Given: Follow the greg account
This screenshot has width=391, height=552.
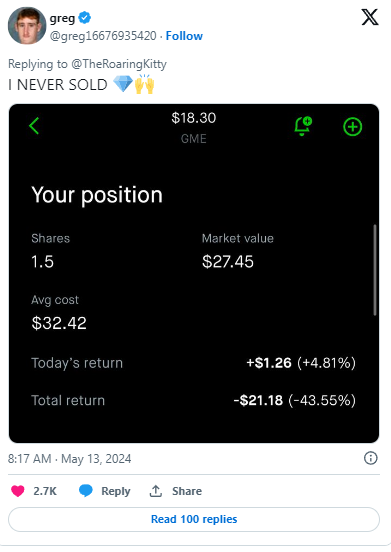Looking at the screenshot, I should tap(184, 36).
